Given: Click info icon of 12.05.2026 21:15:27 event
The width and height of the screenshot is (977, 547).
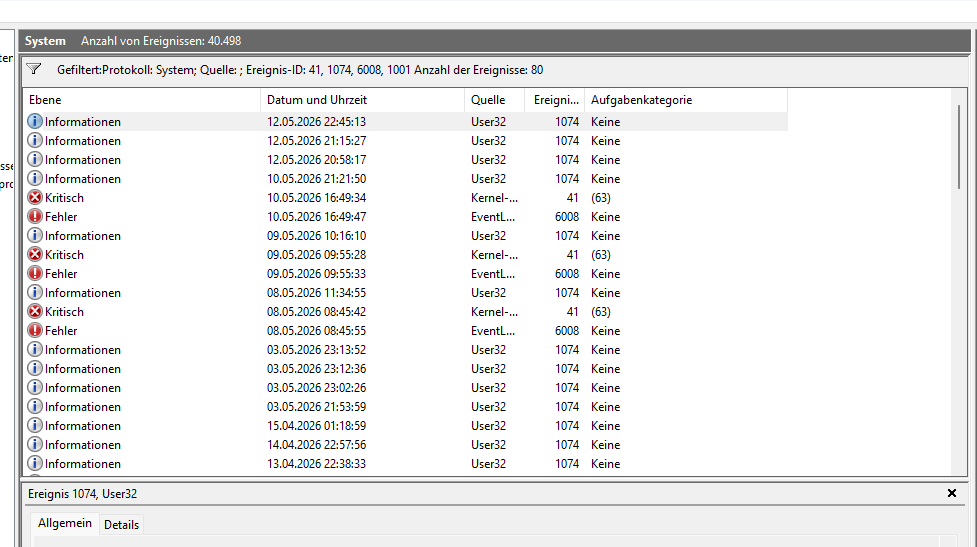Looking at the screenshot, I should 35,141.
